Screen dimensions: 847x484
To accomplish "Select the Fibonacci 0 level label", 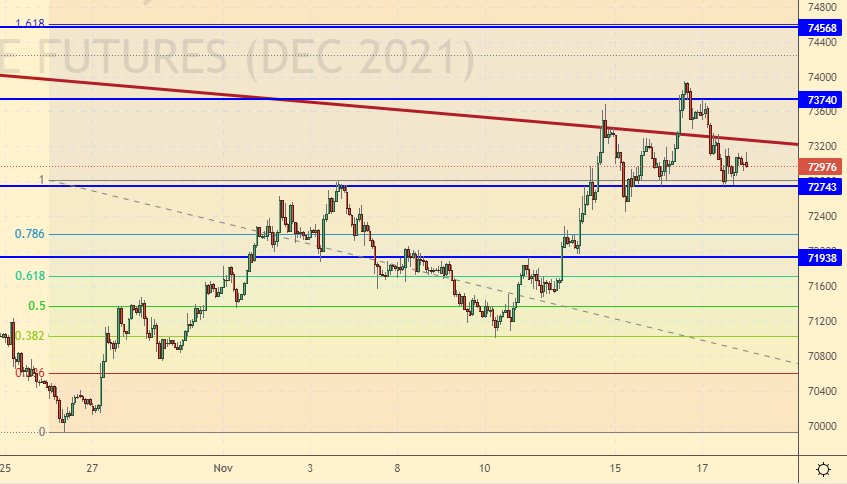I will point(42,432).
